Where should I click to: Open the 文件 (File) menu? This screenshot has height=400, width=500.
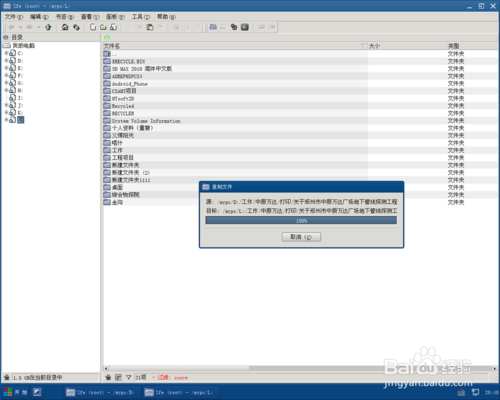(x=14, y=17)
